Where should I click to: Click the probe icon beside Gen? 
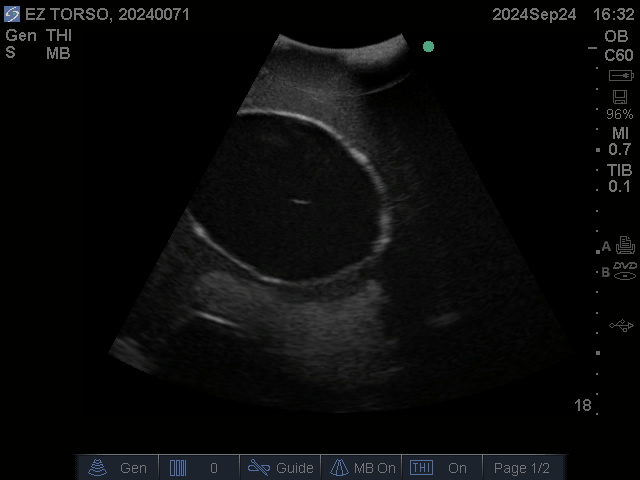pyautogui.click(x=98, y=468)
